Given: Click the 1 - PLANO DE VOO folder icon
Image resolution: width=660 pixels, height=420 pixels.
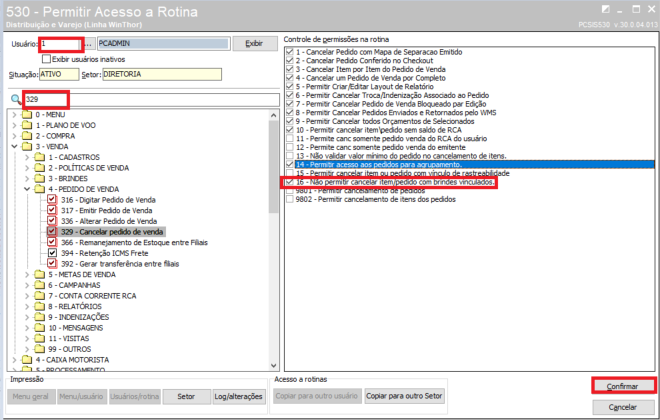Looking at the screenshot, I should 27,125.
